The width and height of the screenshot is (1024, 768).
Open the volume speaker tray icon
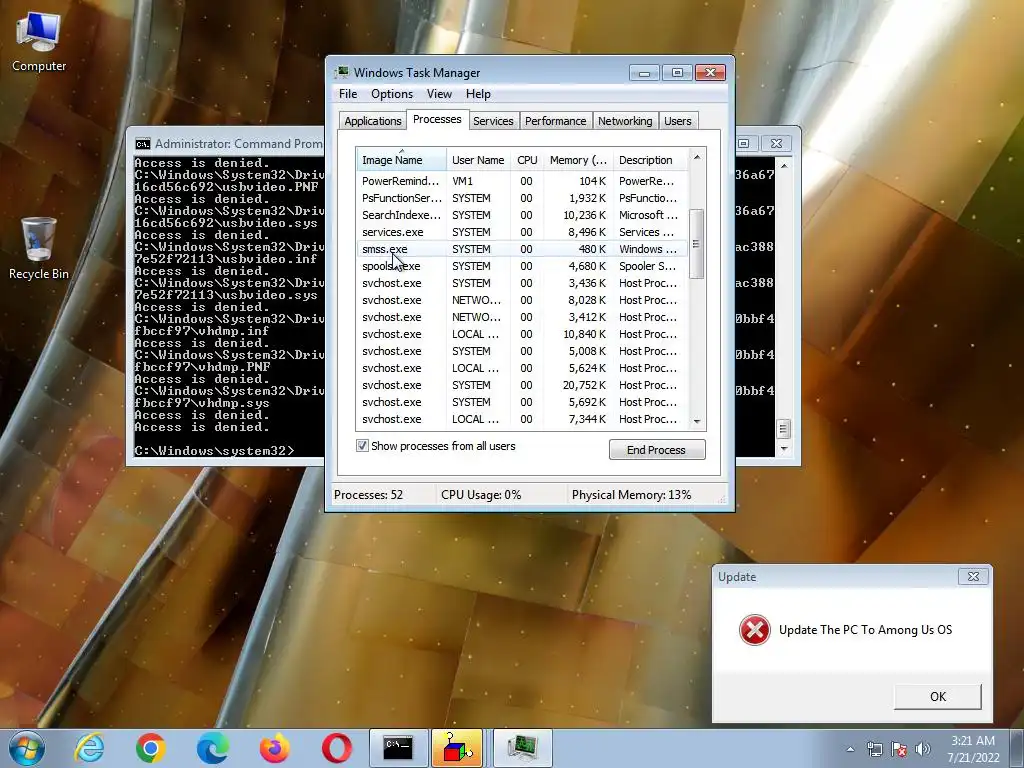[923, 749]
